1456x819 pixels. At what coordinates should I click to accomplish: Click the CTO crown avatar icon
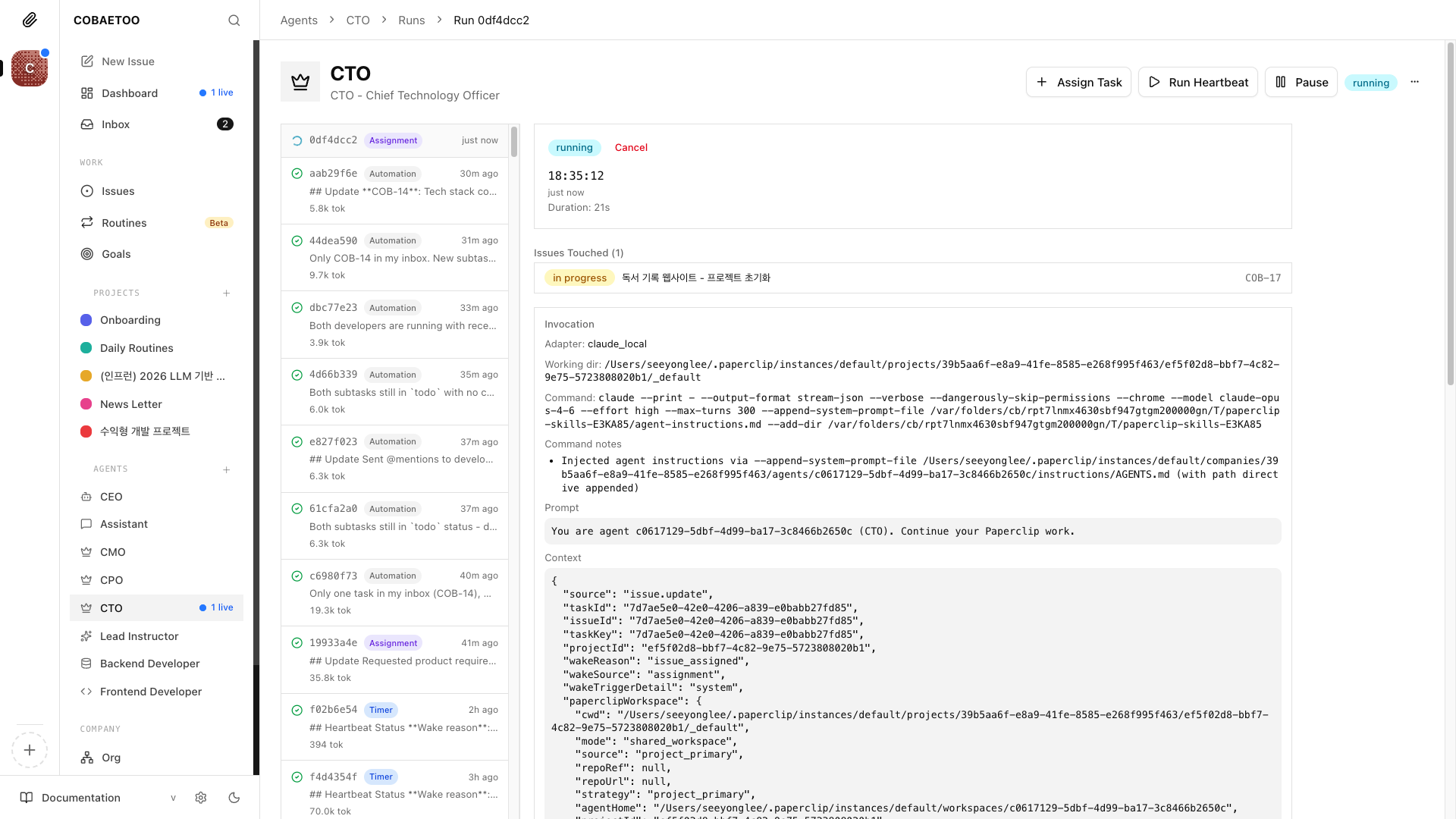[300, 82]
